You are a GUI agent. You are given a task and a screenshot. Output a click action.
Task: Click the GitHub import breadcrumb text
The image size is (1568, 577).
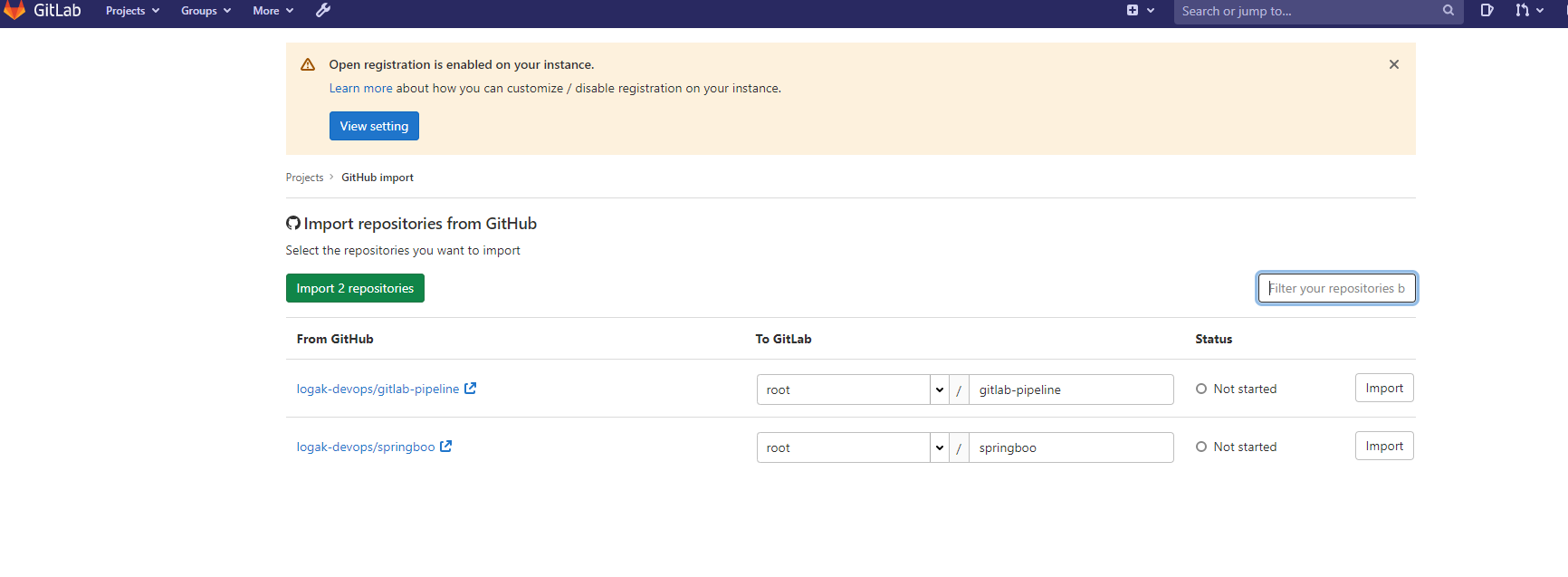(378, 178)
